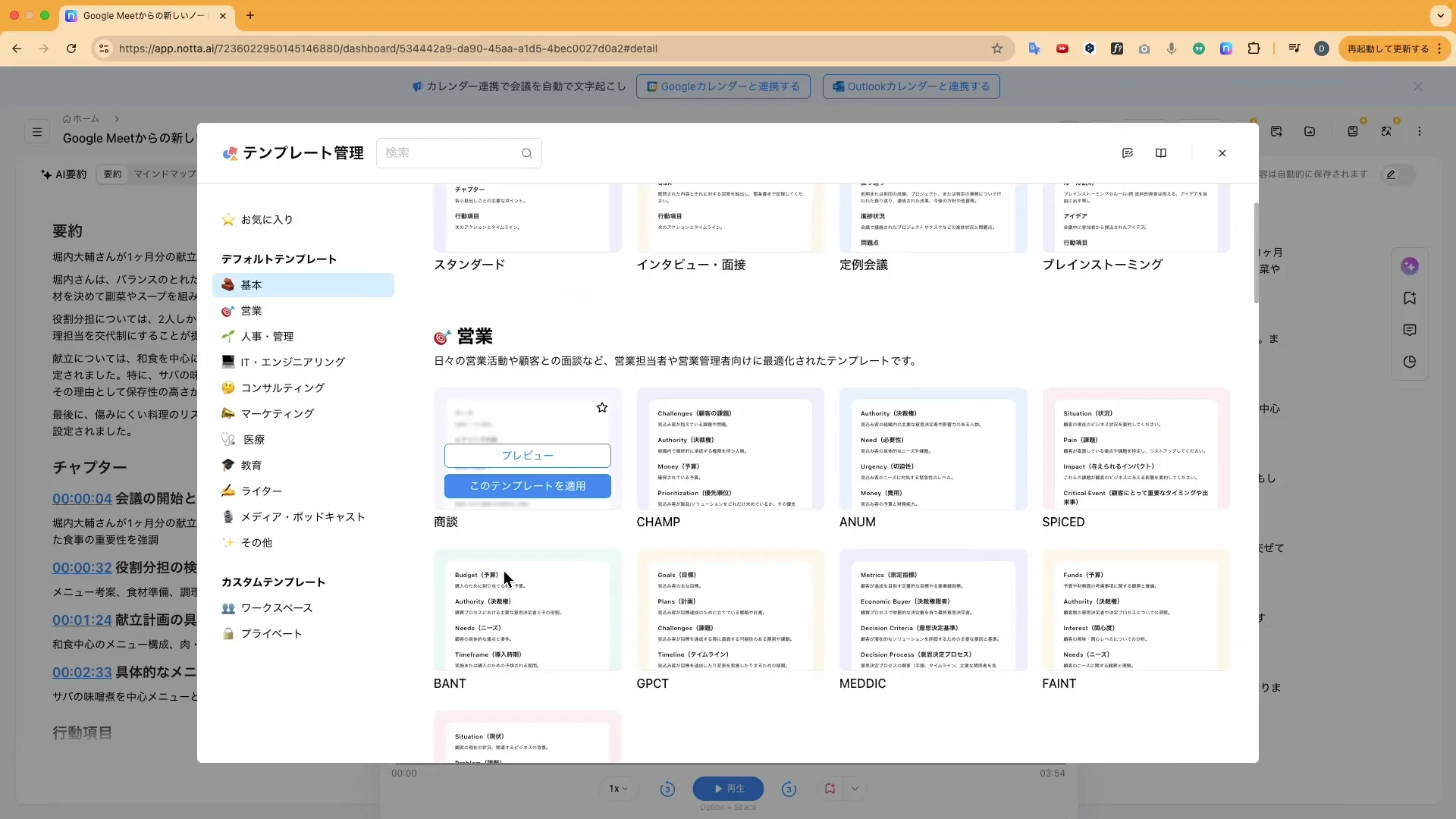Click このテンプレートを適用 on the 商談 template

527,486
